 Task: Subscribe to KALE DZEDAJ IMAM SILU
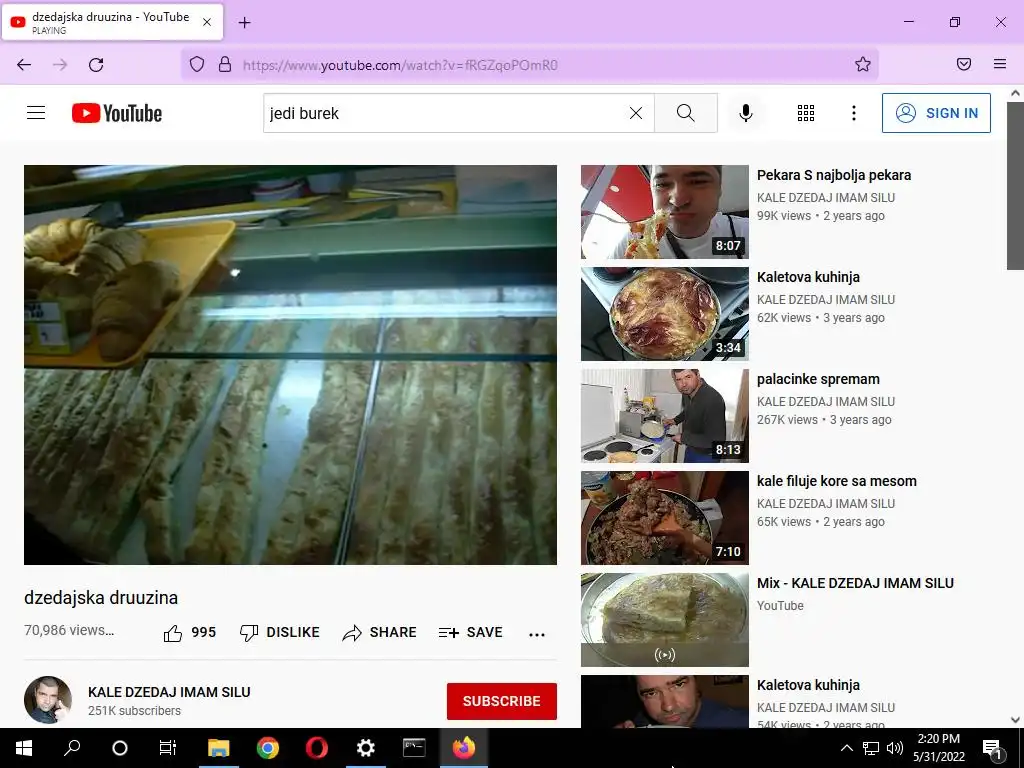(502, 701)
